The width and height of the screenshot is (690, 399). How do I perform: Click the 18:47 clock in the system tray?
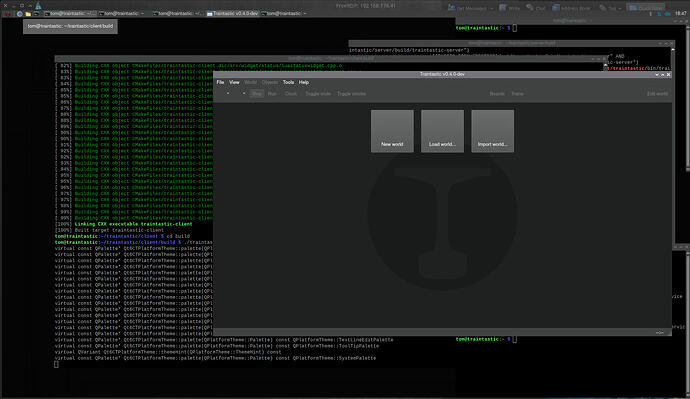(x=680, y=14)
